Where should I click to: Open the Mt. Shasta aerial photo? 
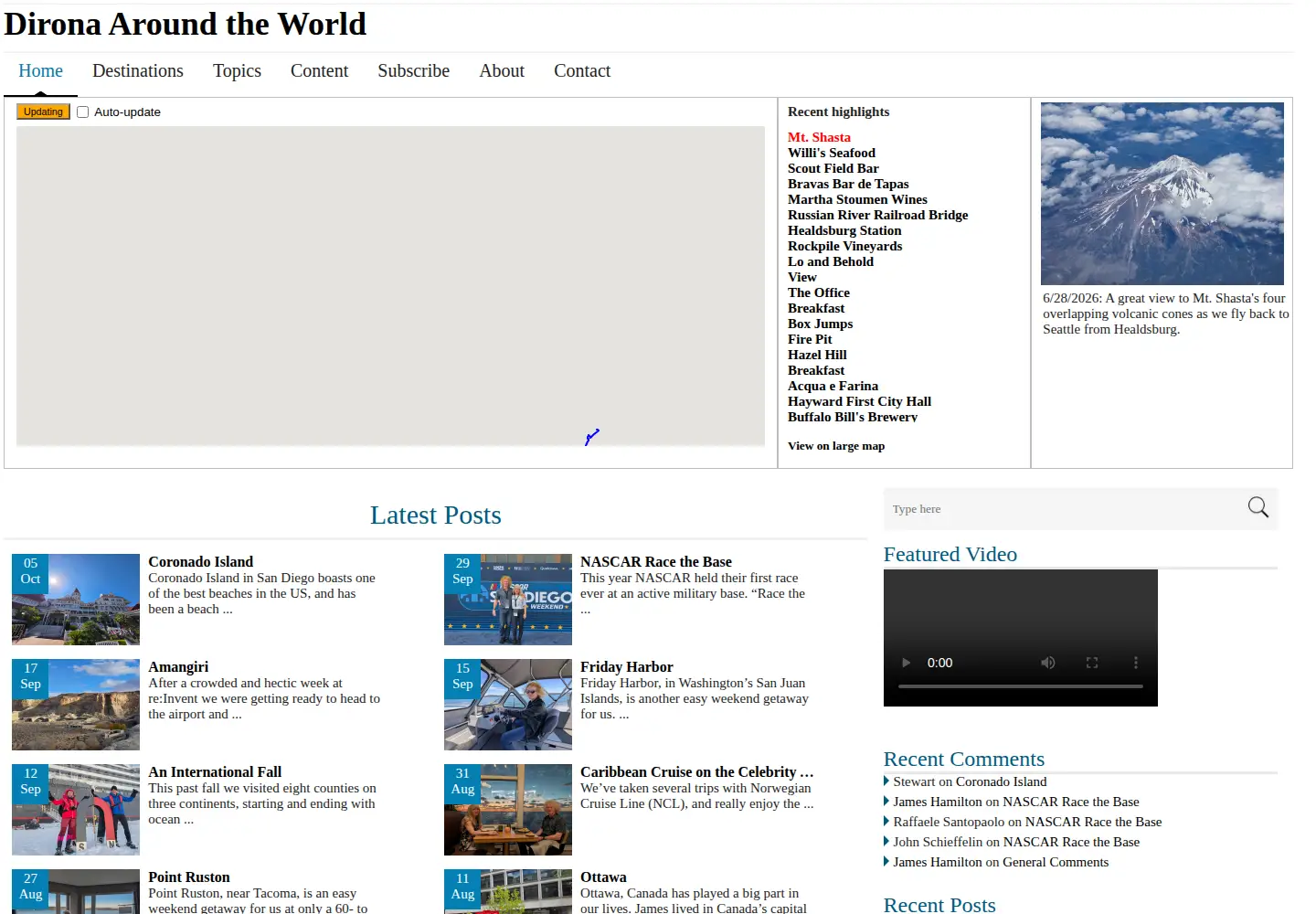pyautogui.click(x=1162, y=194)
